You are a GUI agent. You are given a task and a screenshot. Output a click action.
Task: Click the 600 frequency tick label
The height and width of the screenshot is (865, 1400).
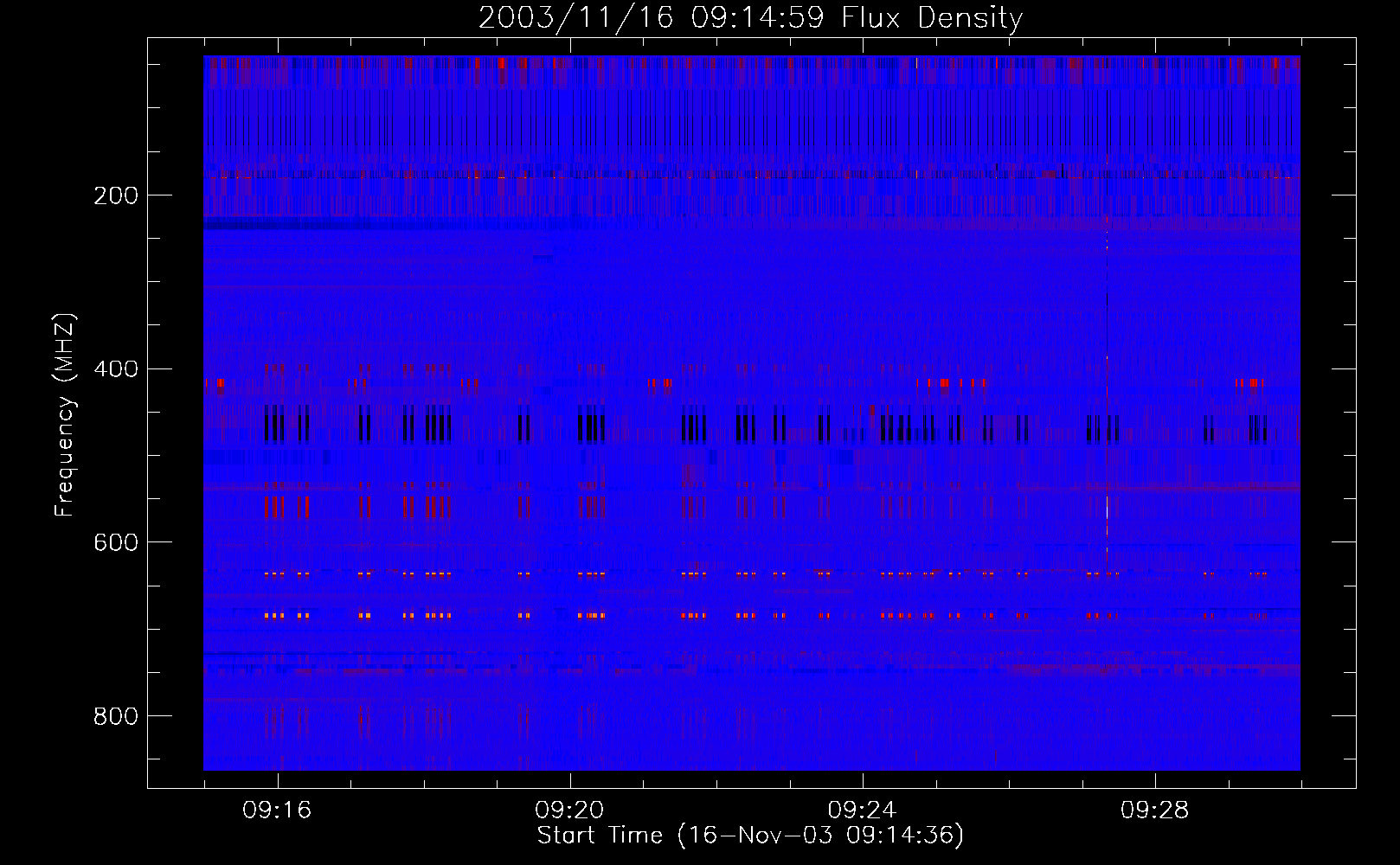[x=116, y=542]
